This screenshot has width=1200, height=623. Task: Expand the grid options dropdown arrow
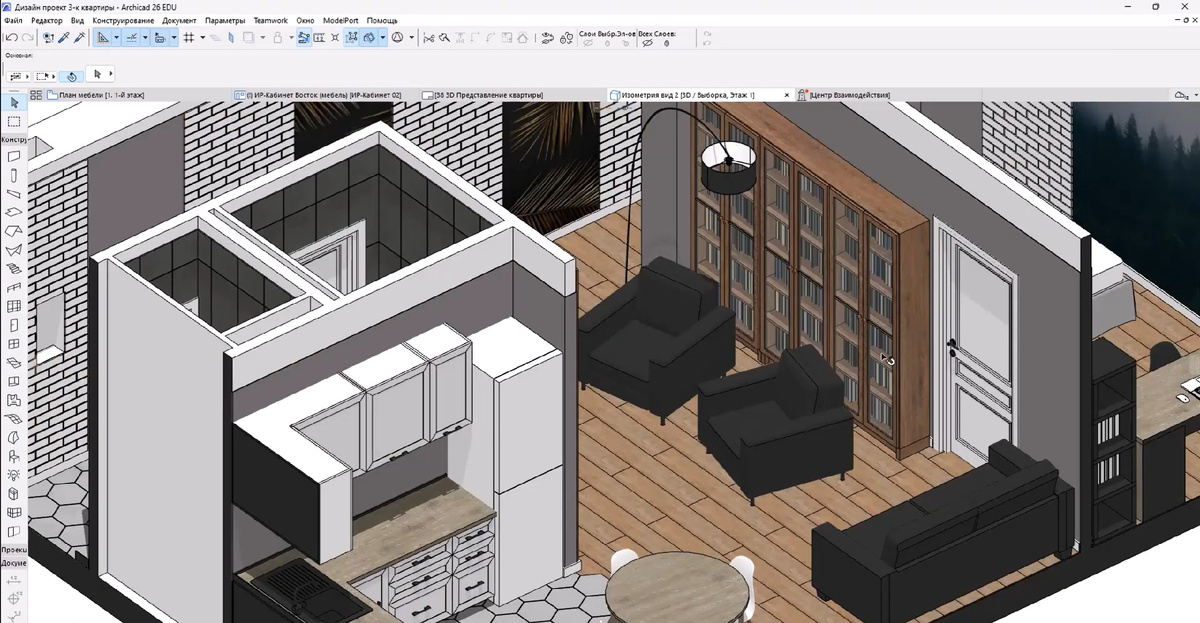[202, 37]
